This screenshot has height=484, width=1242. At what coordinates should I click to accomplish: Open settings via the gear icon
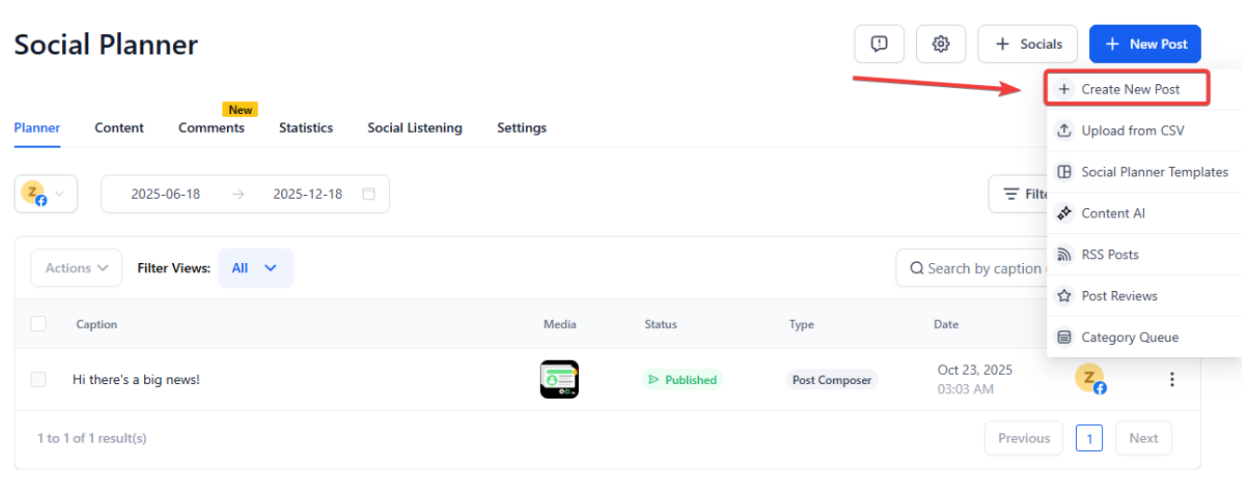point(940,44)
